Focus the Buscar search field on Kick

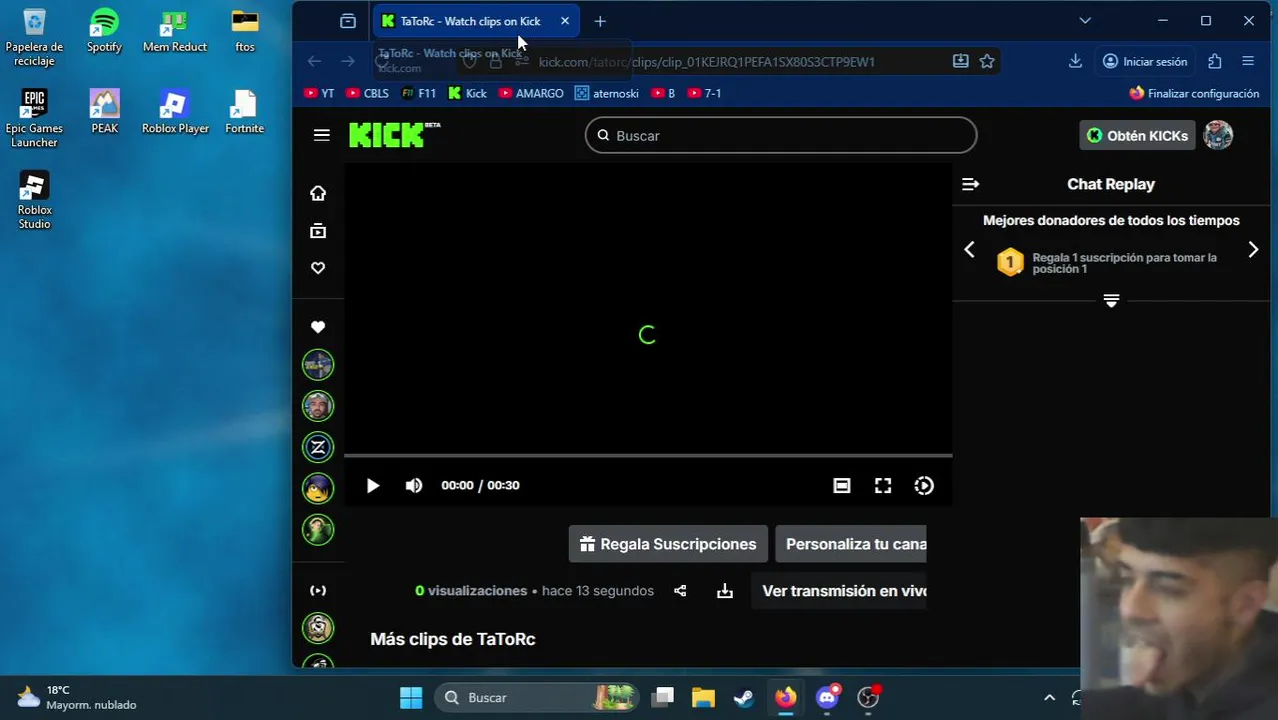coord(781,135)
